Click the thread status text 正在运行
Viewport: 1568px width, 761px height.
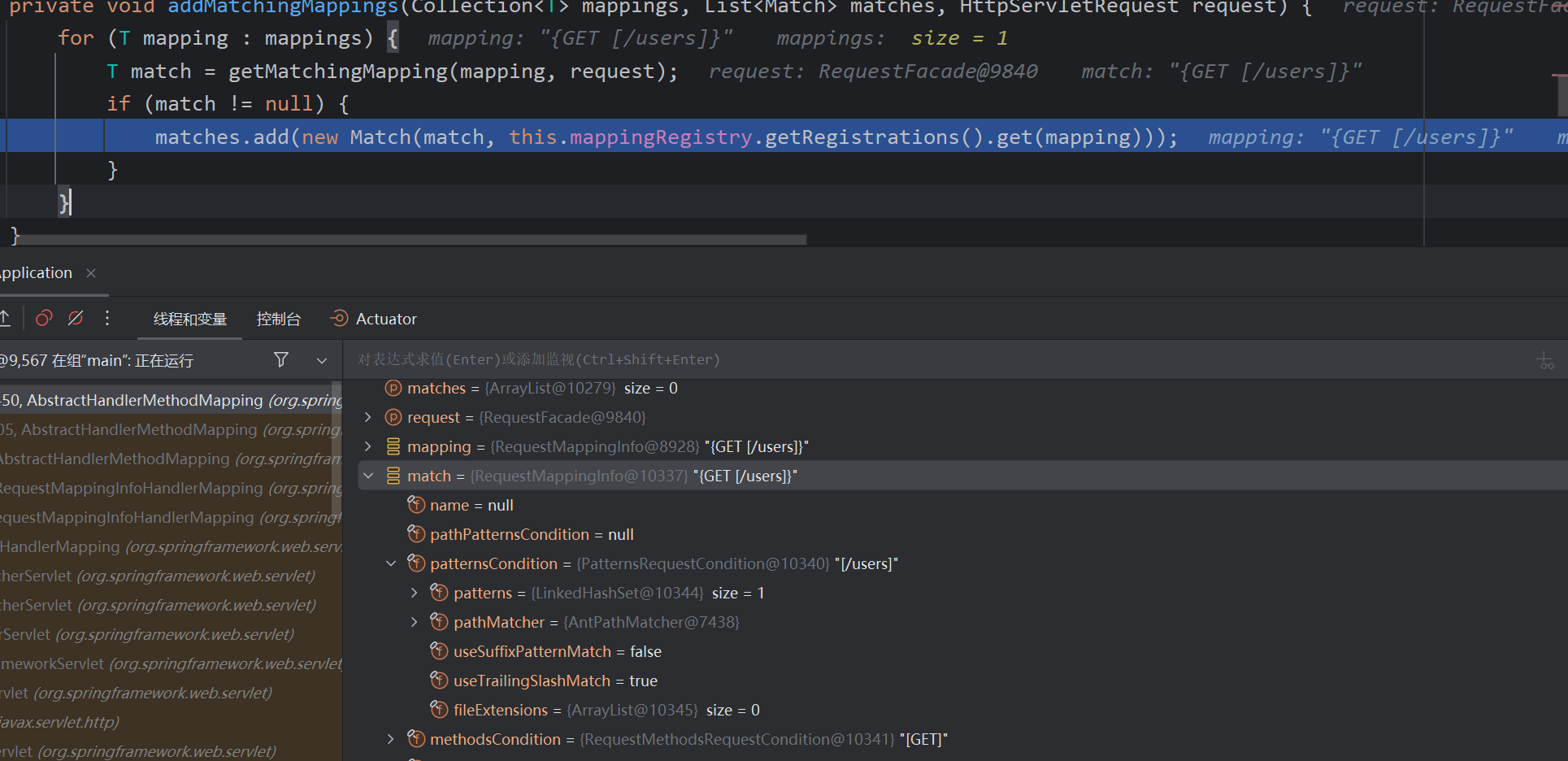(164, 360)
